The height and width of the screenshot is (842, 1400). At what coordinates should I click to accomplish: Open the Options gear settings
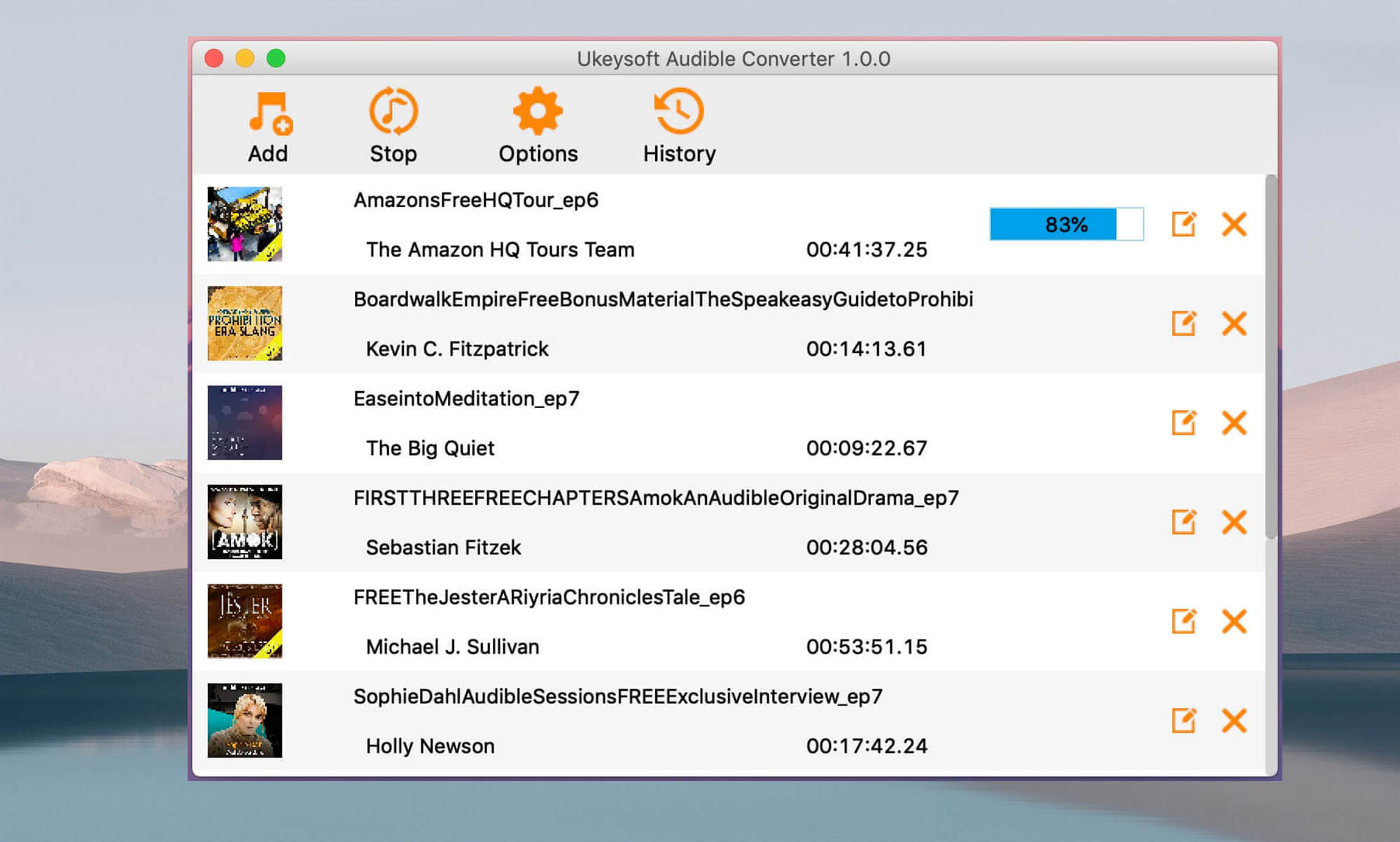(x=538, y=112)
